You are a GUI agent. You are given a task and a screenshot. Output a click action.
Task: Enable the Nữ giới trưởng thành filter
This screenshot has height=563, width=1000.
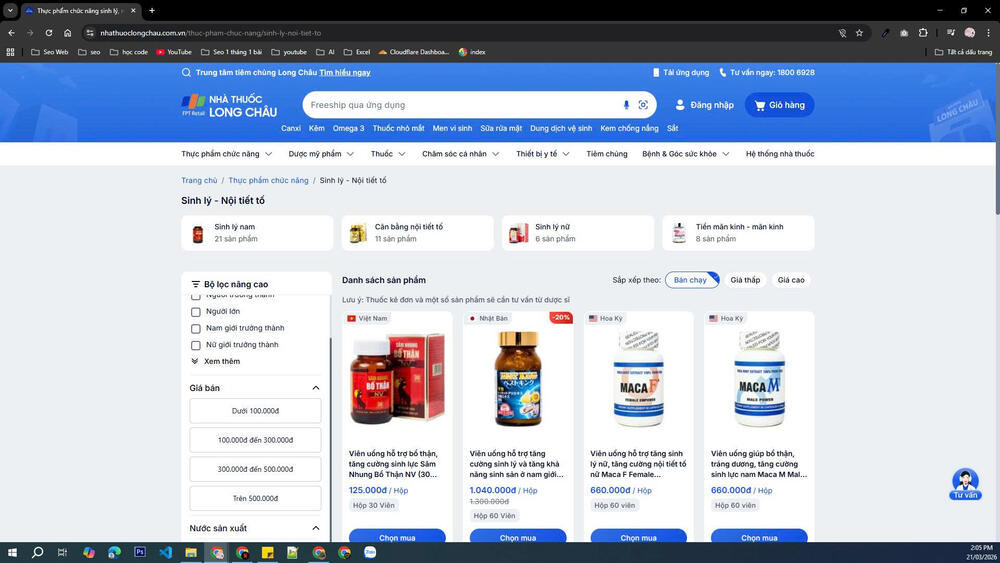[x=196, y=345]
